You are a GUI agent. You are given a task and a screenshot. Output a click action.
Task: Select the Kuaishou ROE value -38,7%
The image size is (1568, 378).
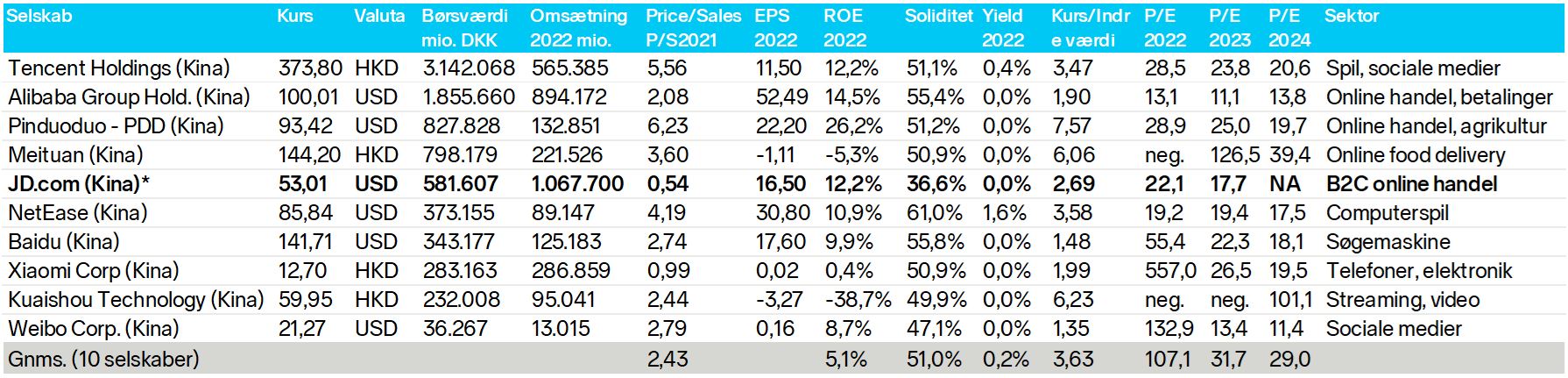pos(858,300)
